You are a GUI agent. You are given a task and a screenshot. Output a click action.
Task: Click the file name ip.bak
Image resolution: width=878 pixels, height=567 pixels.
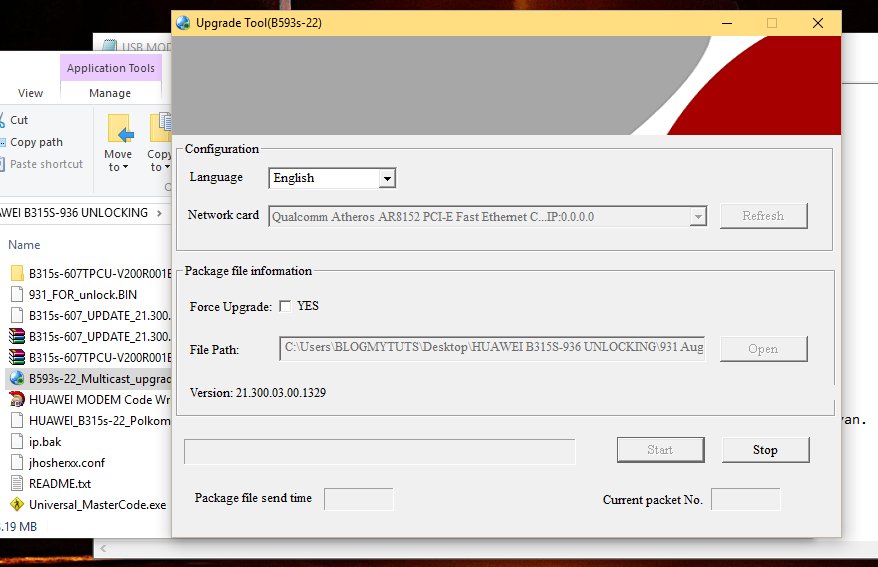pyautogui.click(x=45, y=442)
